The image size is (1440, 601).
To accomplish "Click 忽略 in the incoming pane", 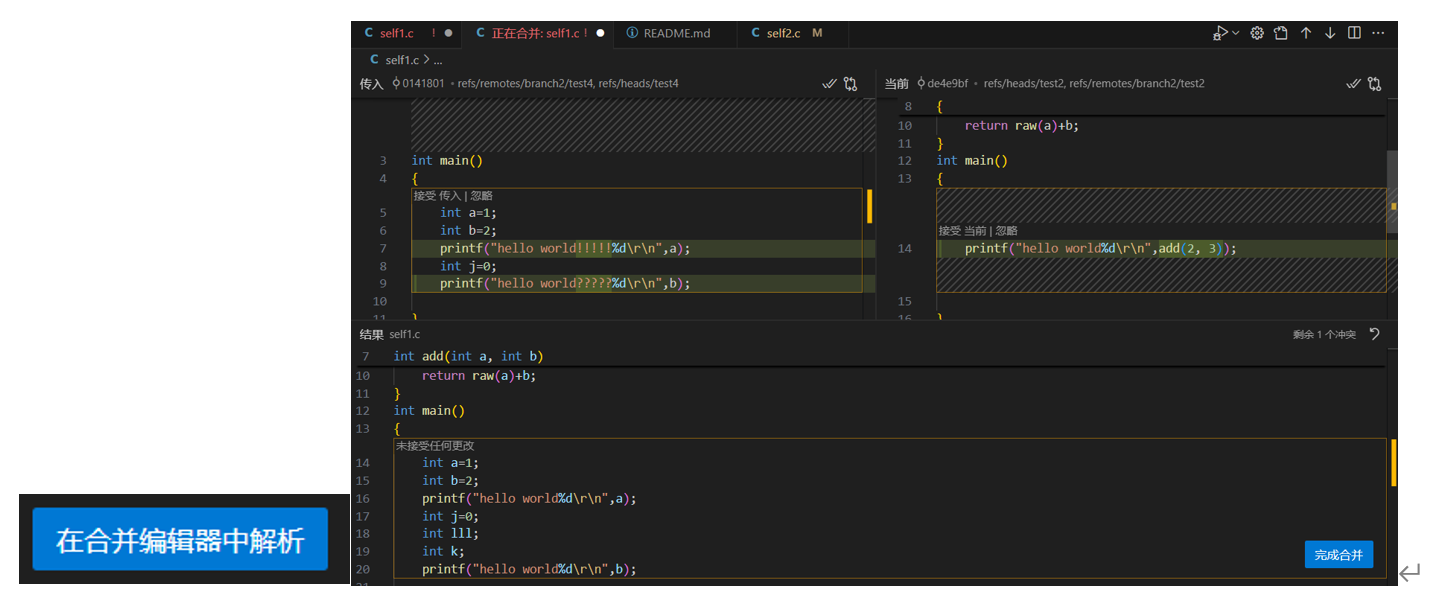I will (x=481, y=196).
